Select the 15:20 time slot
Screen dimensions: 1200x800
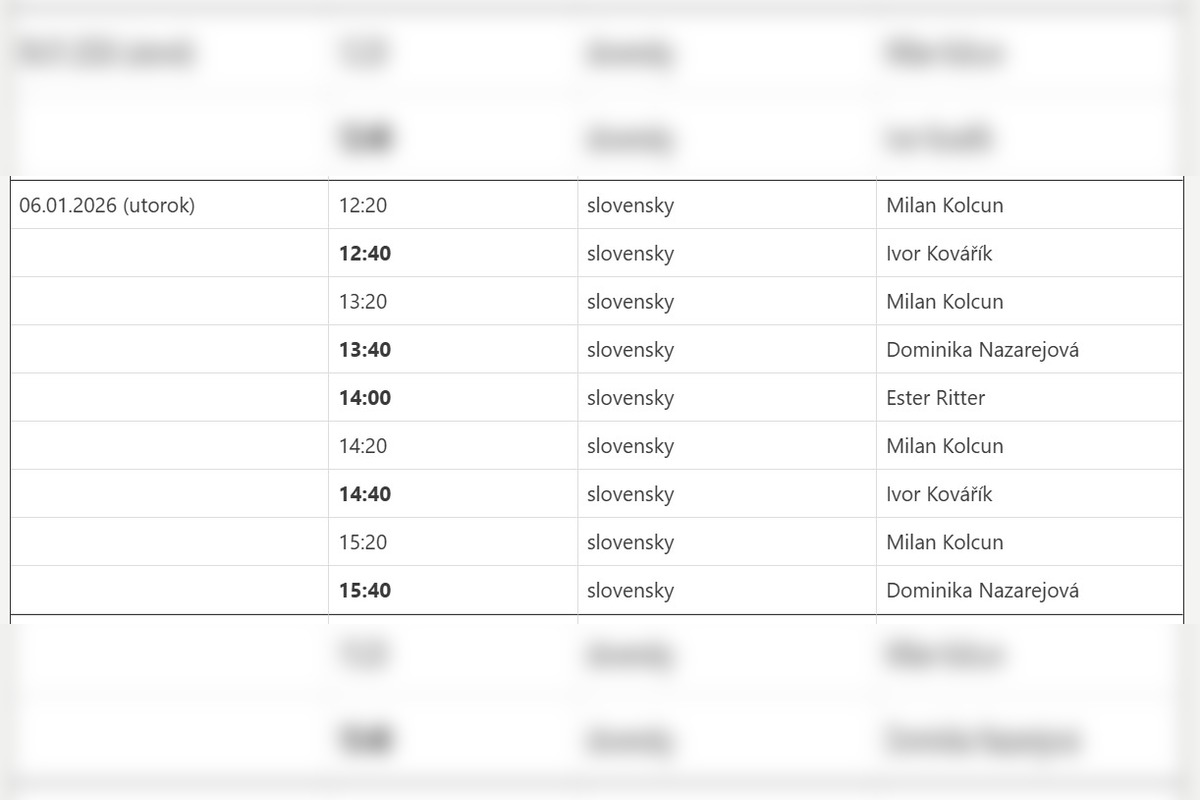pos(363,542)
